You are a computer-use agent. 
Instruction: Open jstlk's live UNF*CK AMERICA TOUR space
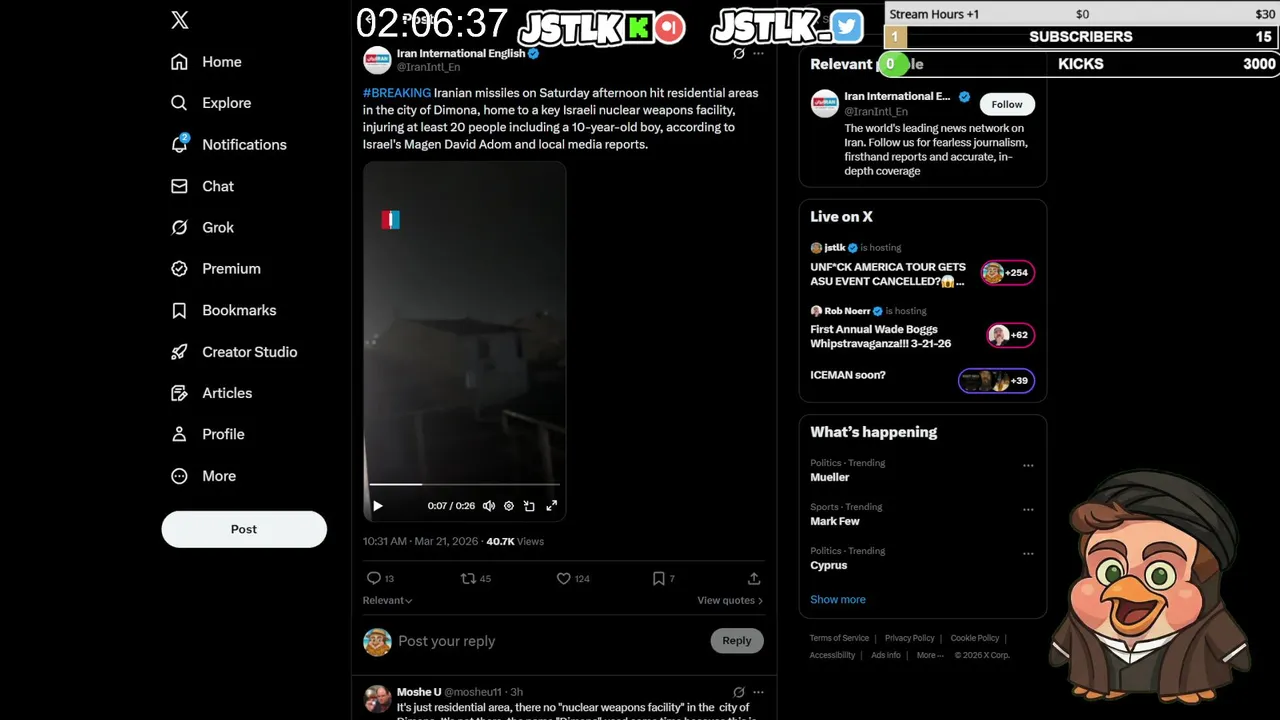coord(888,274)
